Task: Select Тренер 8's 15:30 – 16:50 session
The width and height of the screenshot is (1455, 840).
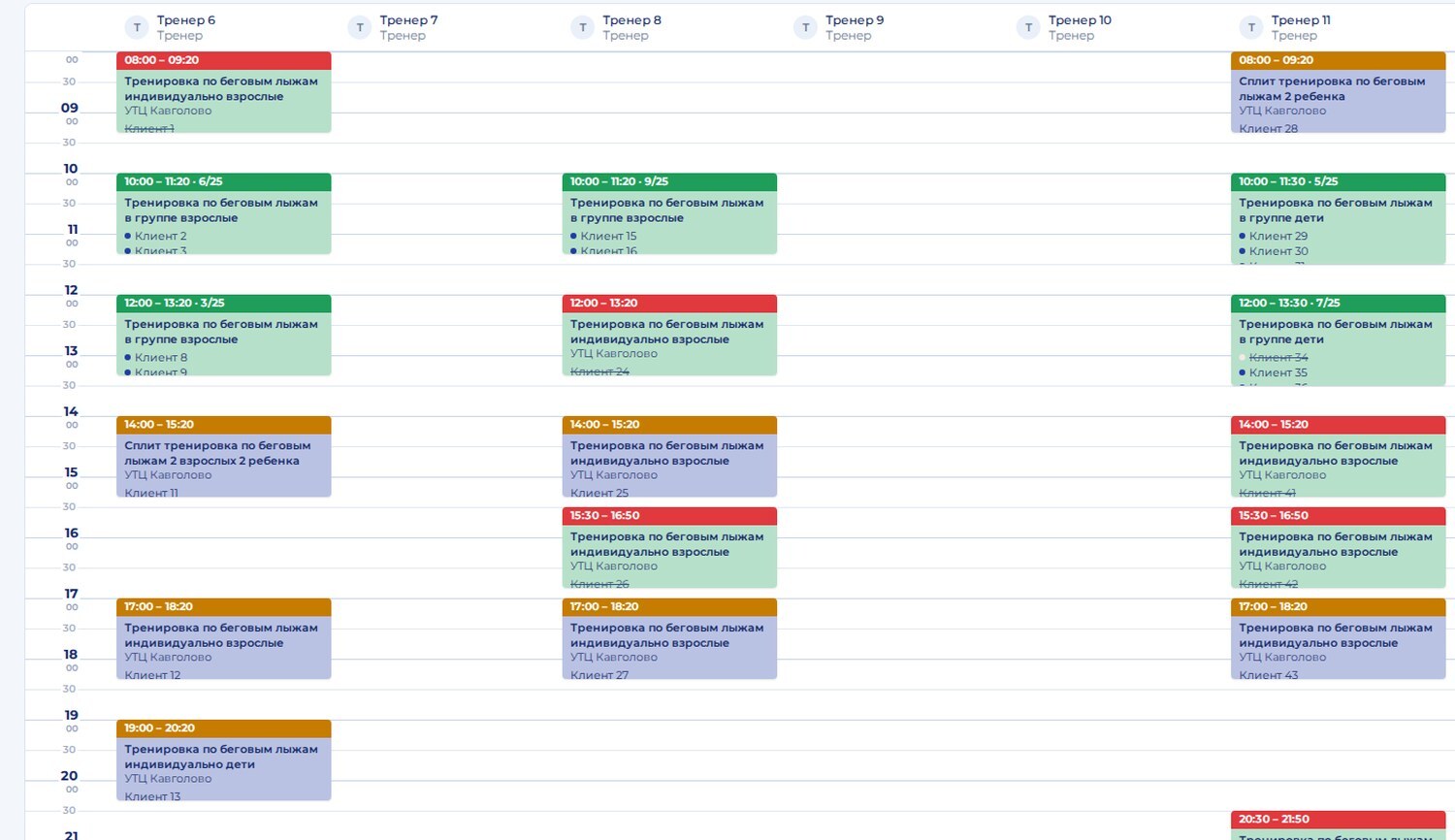Action: [x=669, y=548]
